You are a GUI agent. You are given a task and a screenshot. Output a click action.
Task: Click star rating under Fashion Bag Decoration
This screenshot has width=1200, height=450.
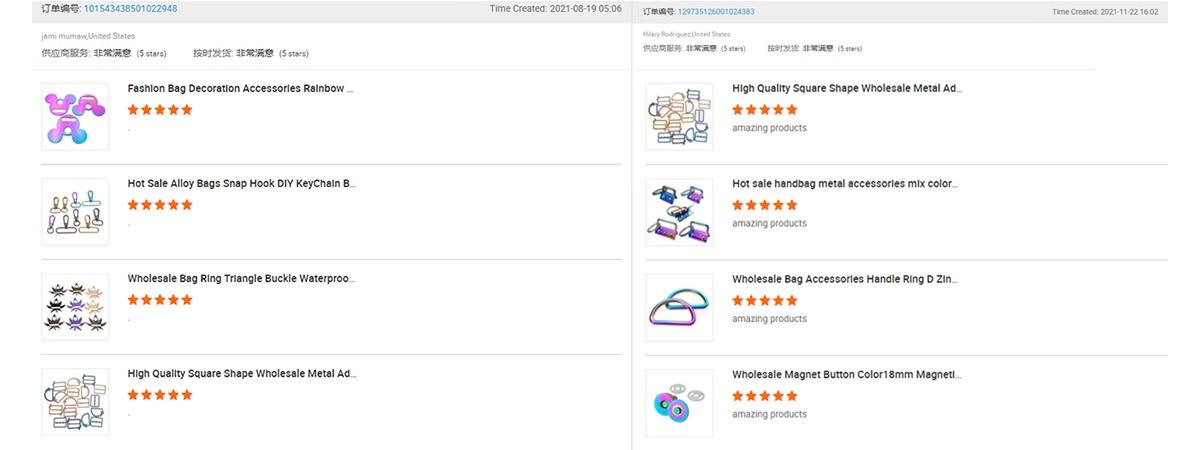tap(160, 110)
